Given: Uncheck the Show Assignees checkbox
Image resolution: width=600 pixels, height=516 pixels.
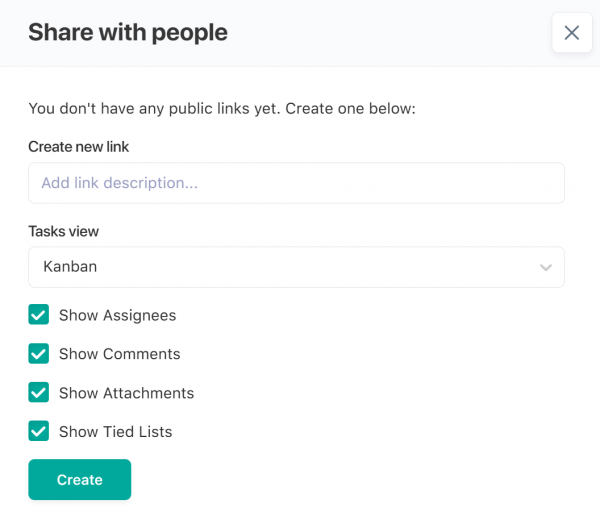Looking at the screenshot, I should click(39, 315).
